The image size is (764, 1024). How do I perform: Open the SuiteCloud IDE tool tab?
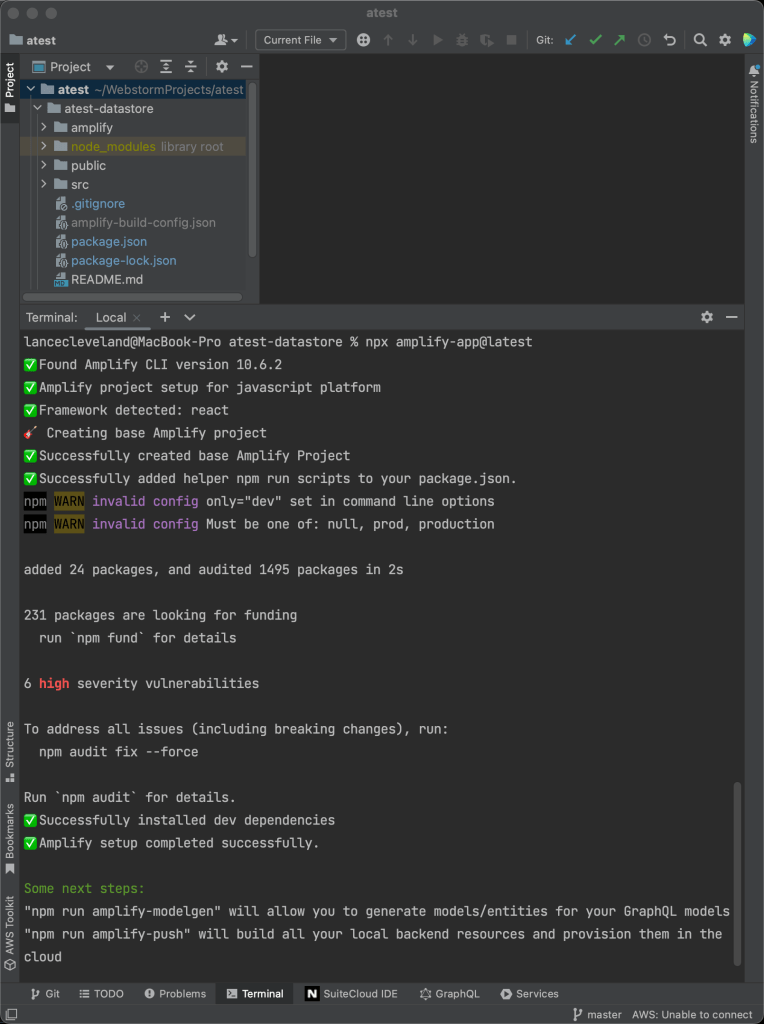[x=351, y=993]
